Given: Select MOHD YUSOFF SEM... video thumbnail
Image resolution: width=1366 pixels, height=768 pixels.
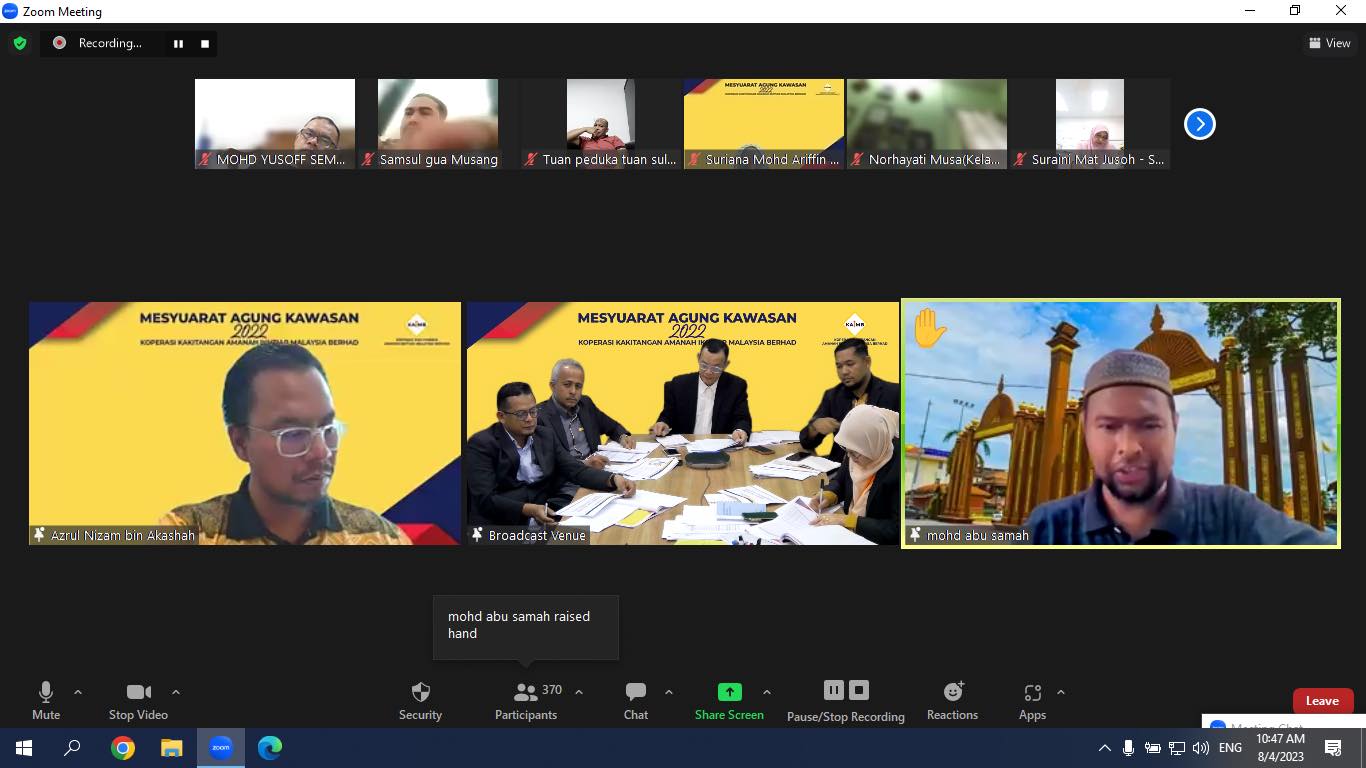Looking at the screenshot, I should coord(275,124).
